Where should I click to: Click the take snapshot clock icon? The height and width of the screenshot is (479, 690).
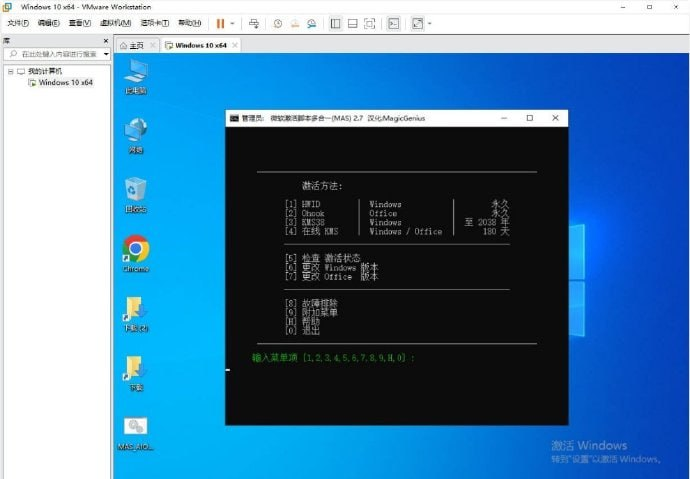(x=278, y=23)
